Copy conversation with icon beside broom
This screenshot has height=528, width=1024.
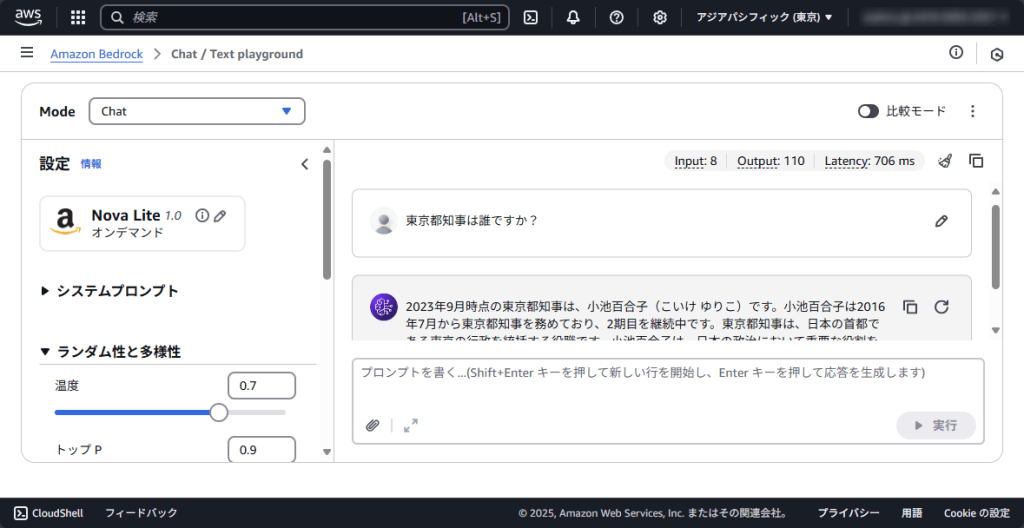(x=976, y=161)
